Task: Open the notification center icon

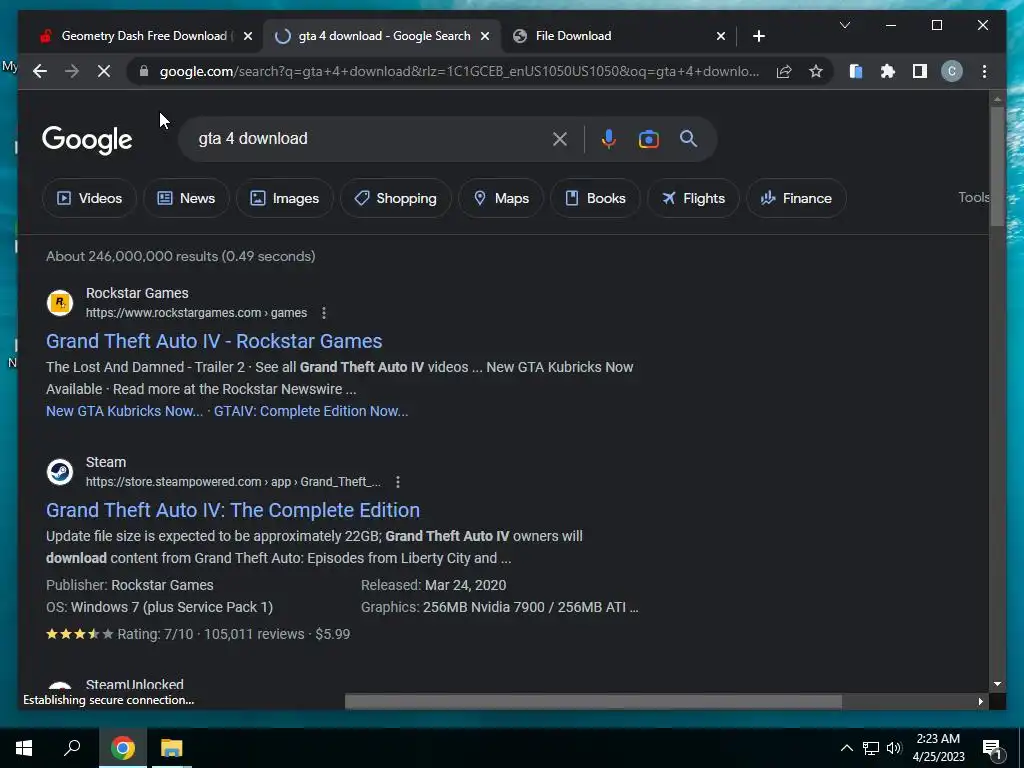Action: pos(993,748)
